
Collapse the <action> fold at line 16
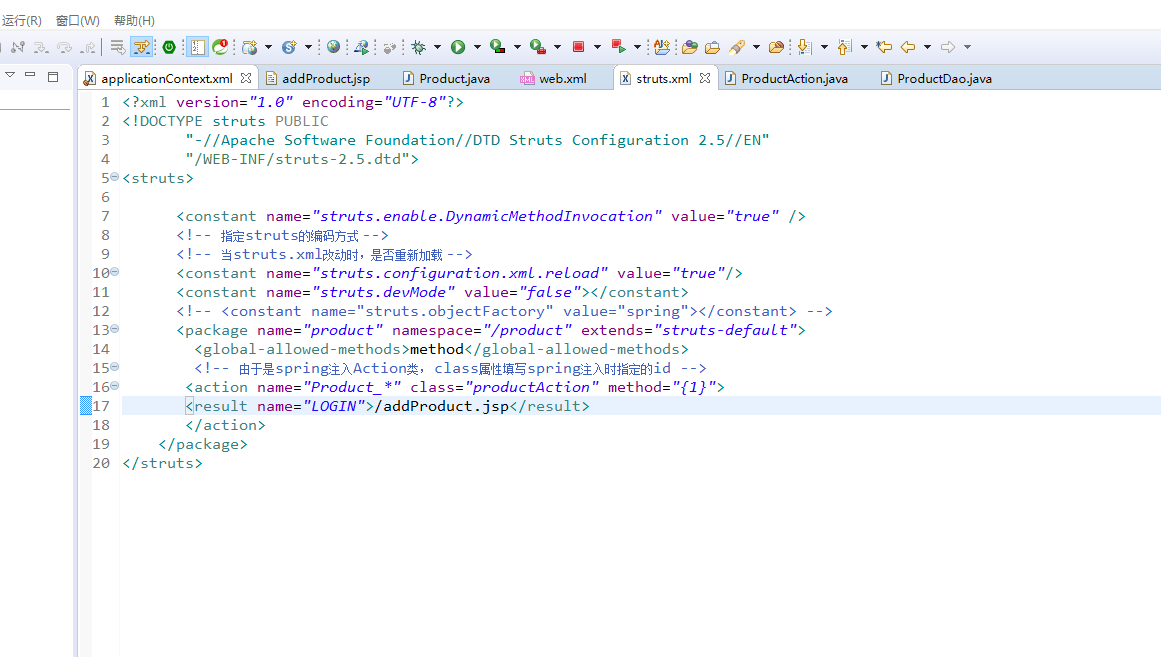[x=115, y=386]
